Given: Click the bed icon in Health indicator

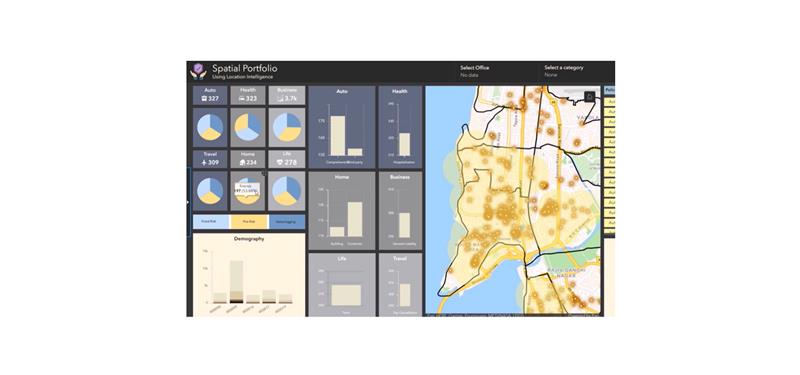Looking at the screenshot, I should click(x=242, y=98).
